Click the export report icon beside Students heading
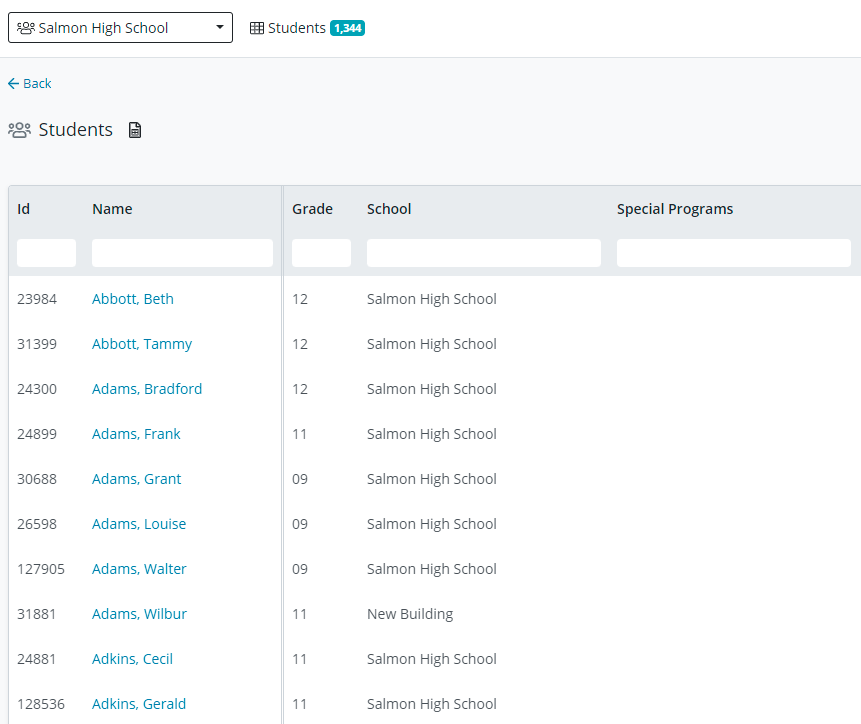861x724 pixels. (x=135, y=130)
